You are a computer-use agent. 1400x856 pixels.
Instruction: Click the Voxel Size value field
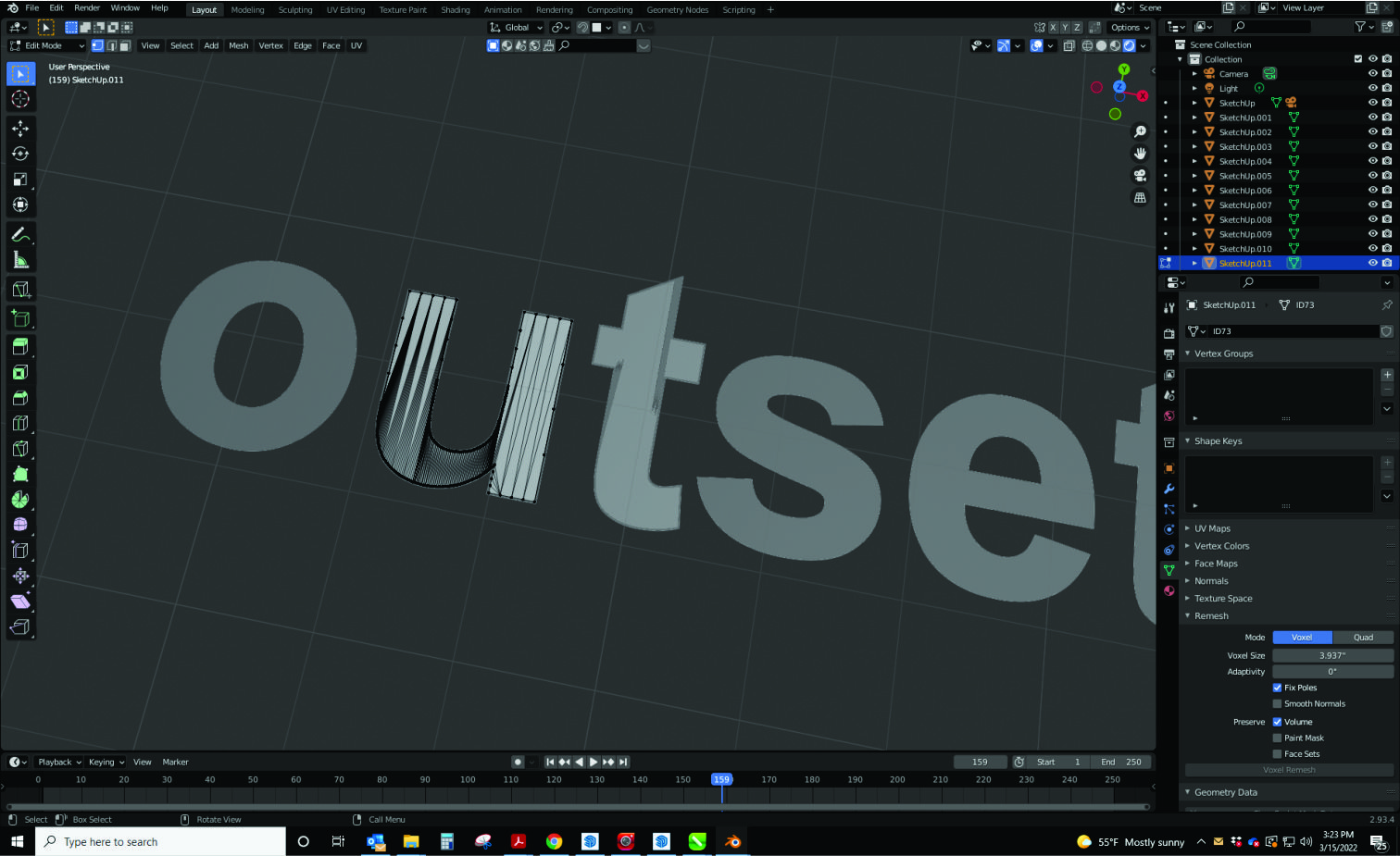click(1332, 655)
